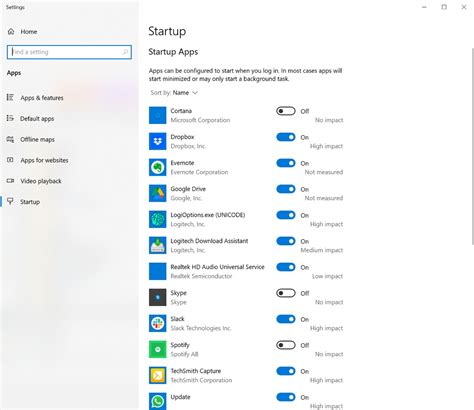Screen dimensions: 474x410
Task: Close the Settings window
Action: (x=464, y=7)
